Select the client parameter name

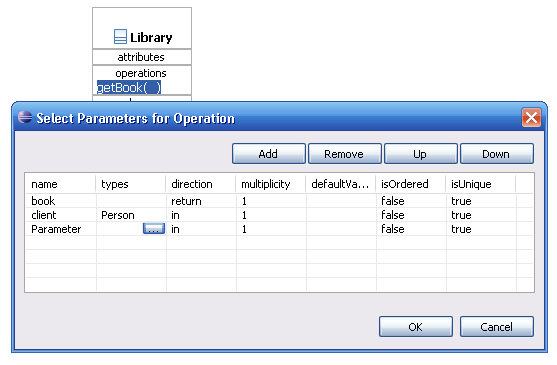(44, 215)
